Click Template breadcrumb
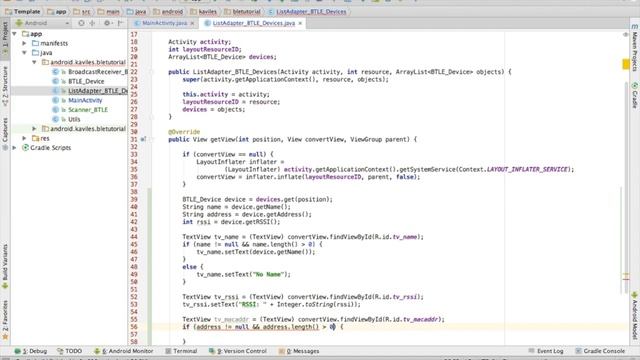Viewport: 640px width, 360px height. click(x=23, y=12)
